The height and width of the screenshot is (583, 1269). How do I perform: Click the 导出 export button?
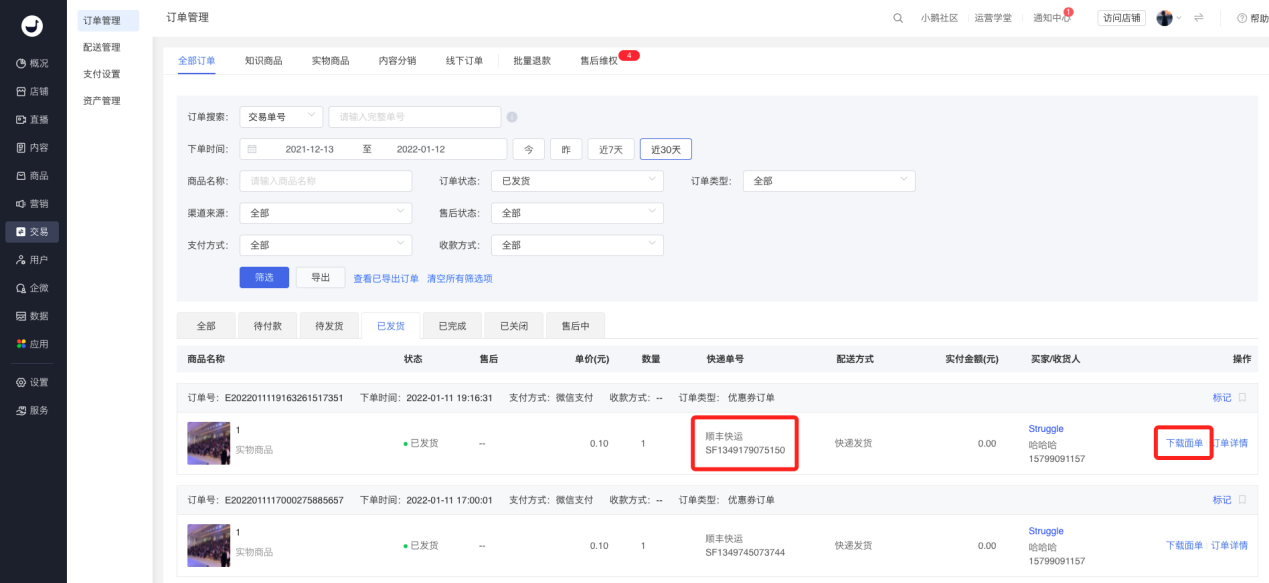320,277
